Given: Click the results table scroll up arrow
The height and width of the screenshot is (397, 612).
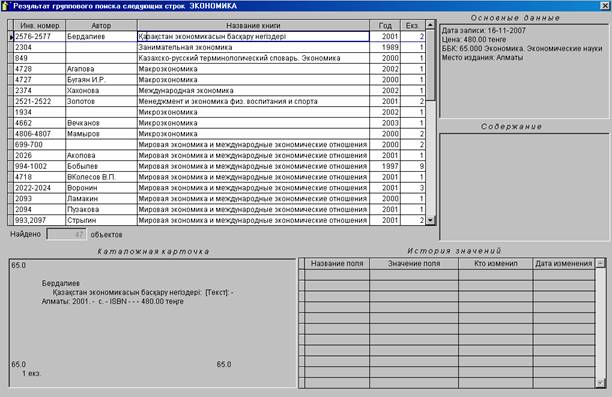Looking at the screenshot, I should pos(430,25).
